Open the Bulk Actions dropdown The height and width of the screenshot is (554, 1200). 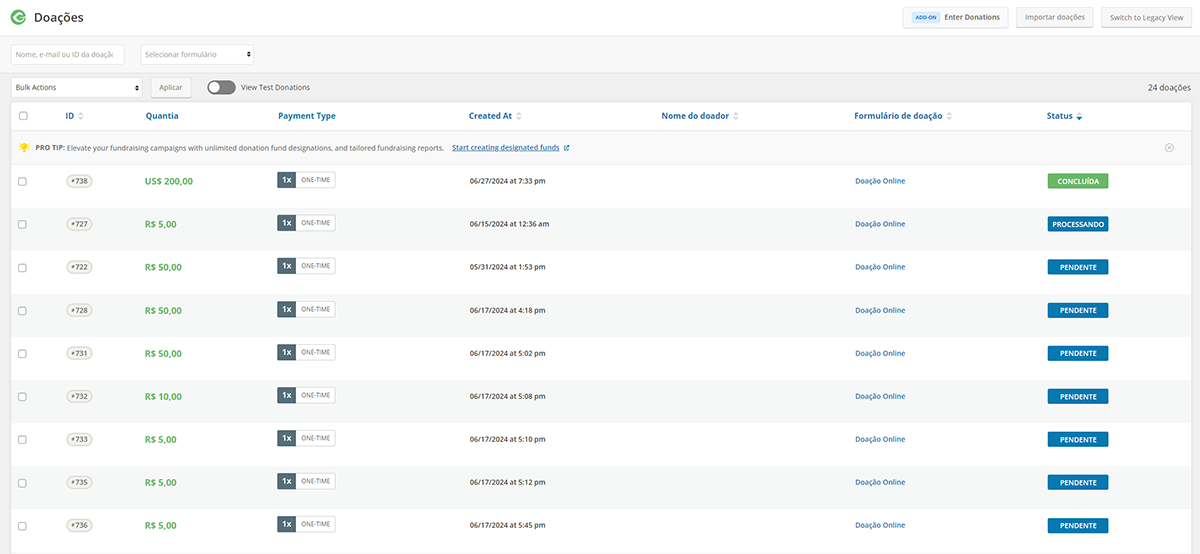(x=77, y=88)
